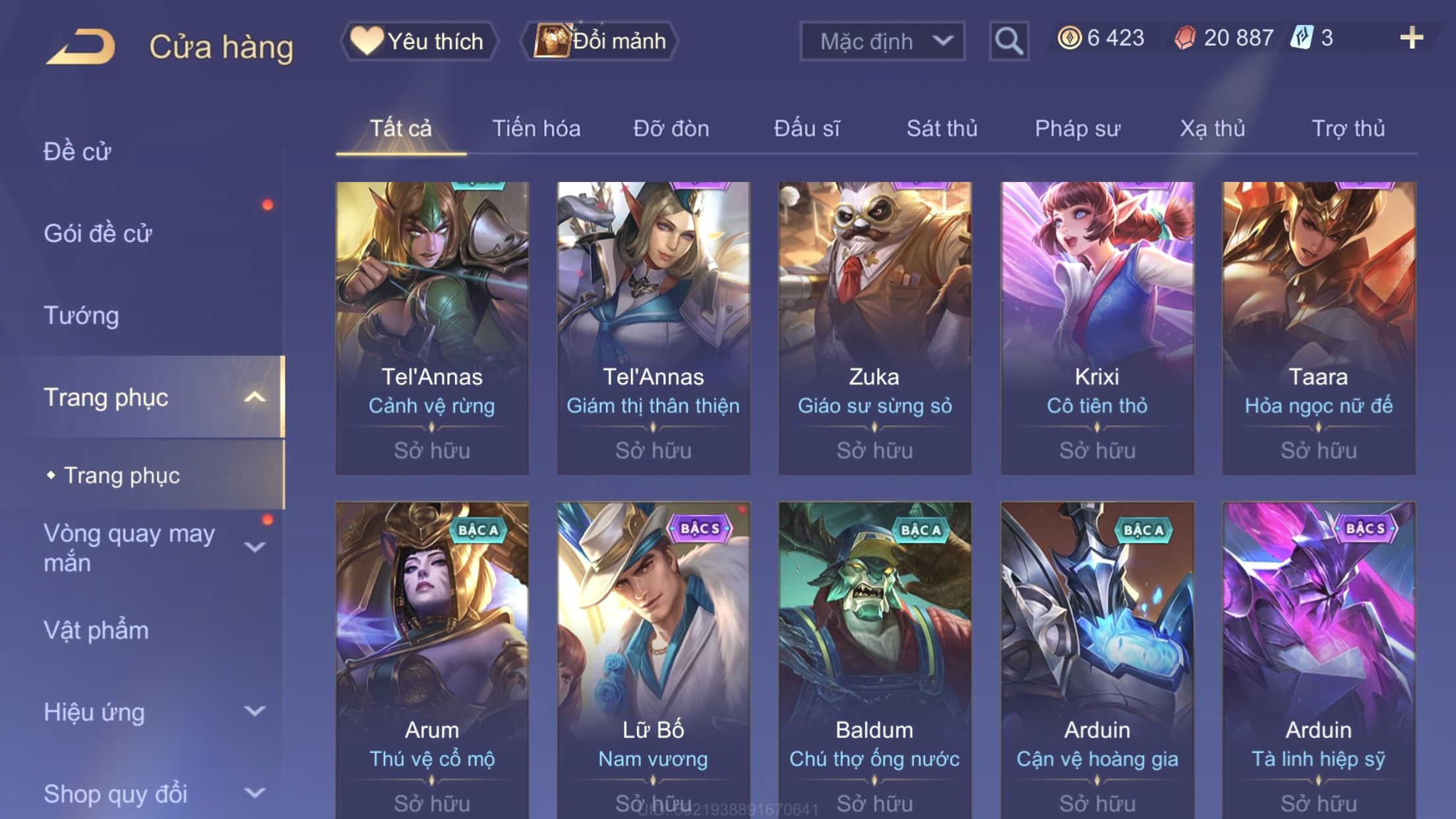The image size is (1456, 819).
Task: Expand the Hiệu ứng sidebar section
Action: [255, 711]
